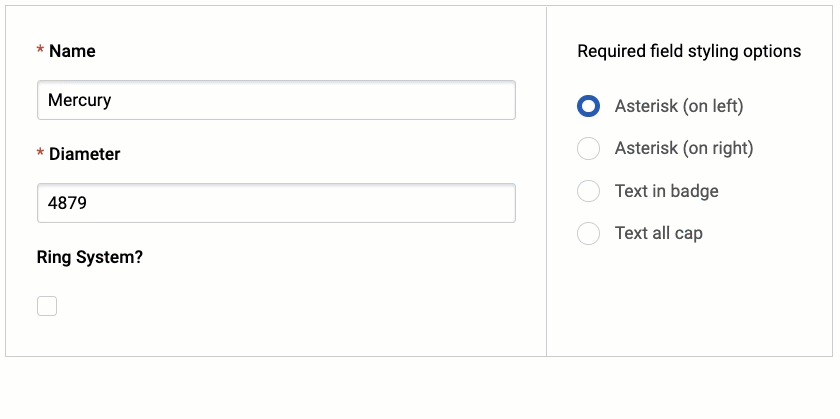Click the "Text all cap" label text

[x=659, y=233]
